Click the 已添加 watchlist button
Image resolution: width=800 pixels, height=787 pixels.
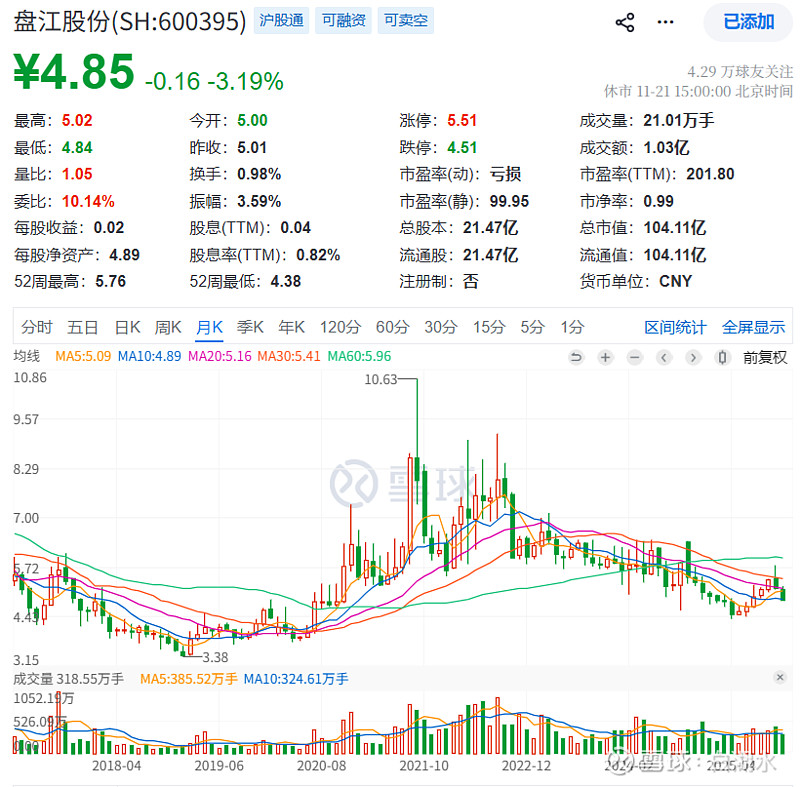pos(748,22)
